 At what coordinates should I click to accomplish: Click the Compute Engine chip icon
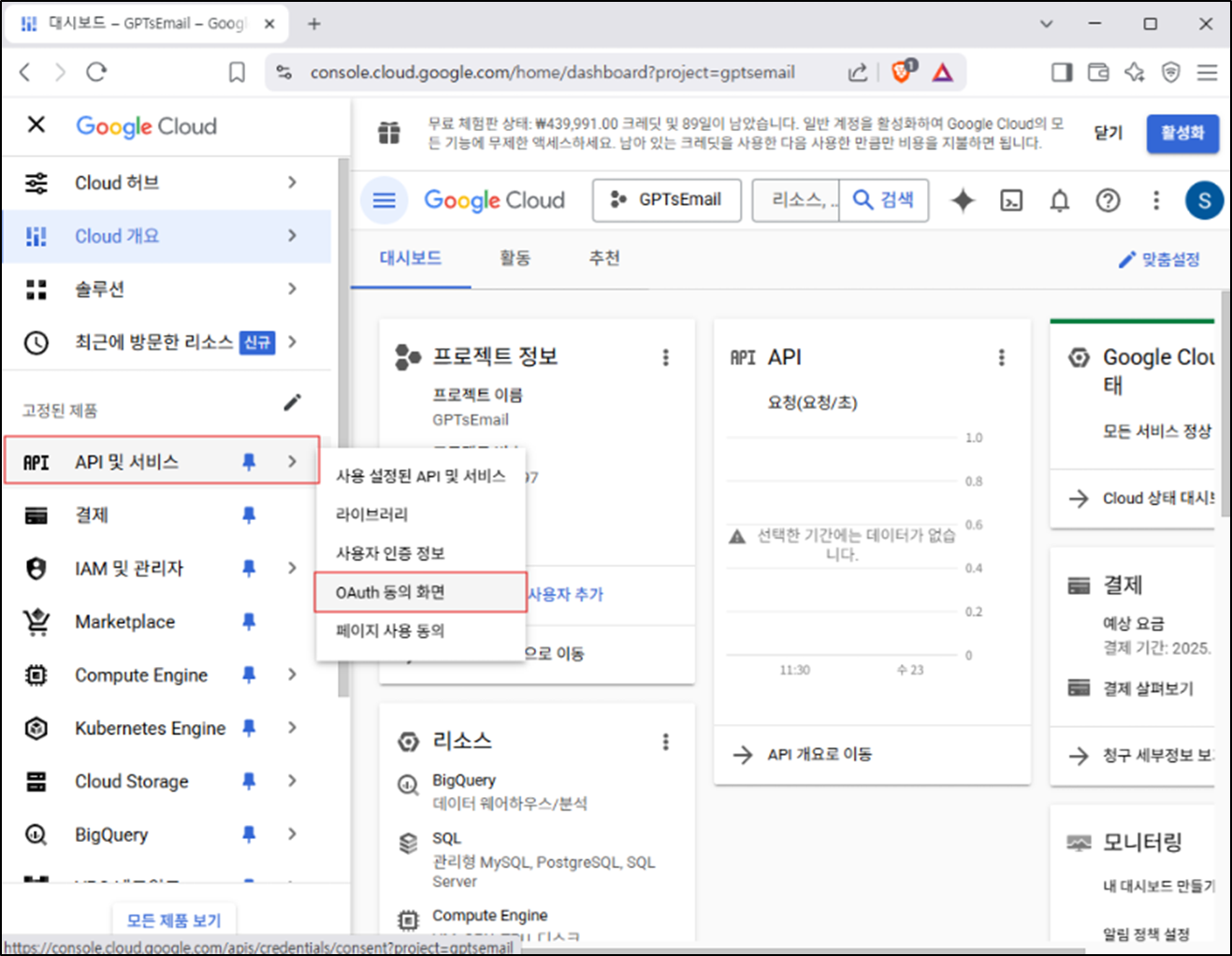pyautogui.click(x=36, y=675)
